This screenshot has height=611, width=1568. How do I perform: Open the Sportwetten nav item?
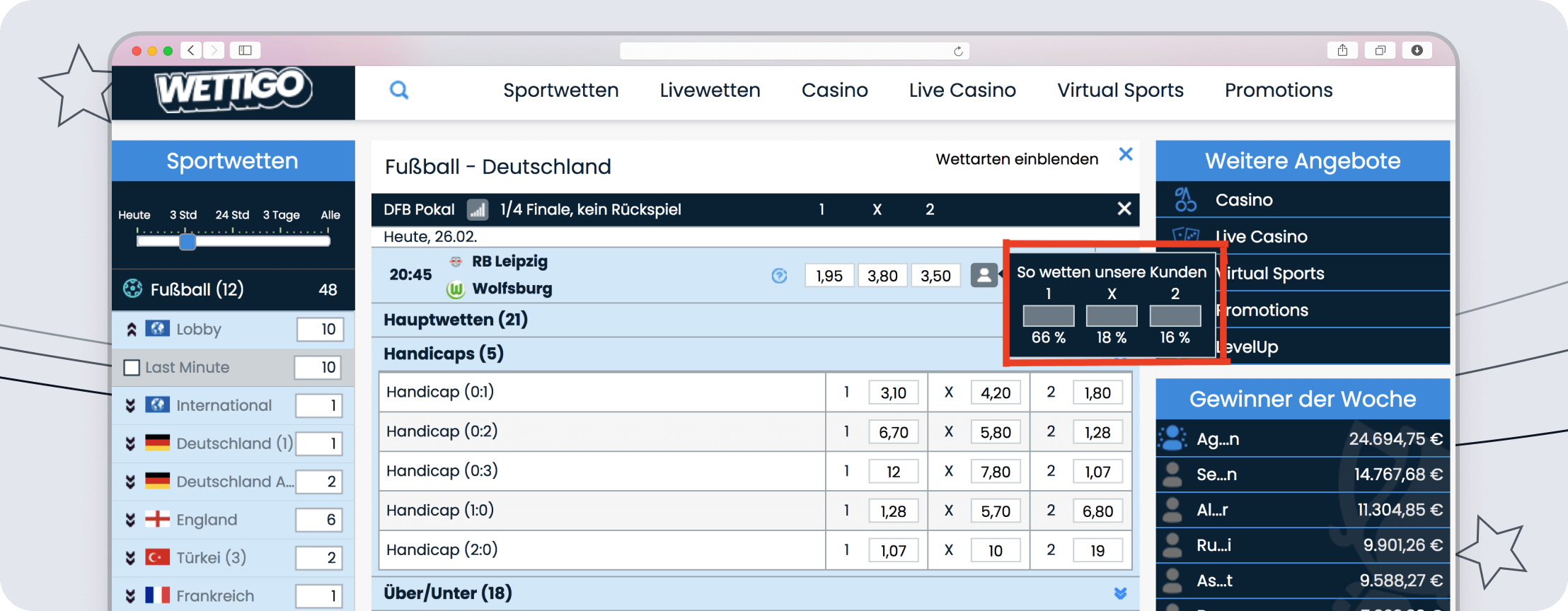[x=561, y=91]
